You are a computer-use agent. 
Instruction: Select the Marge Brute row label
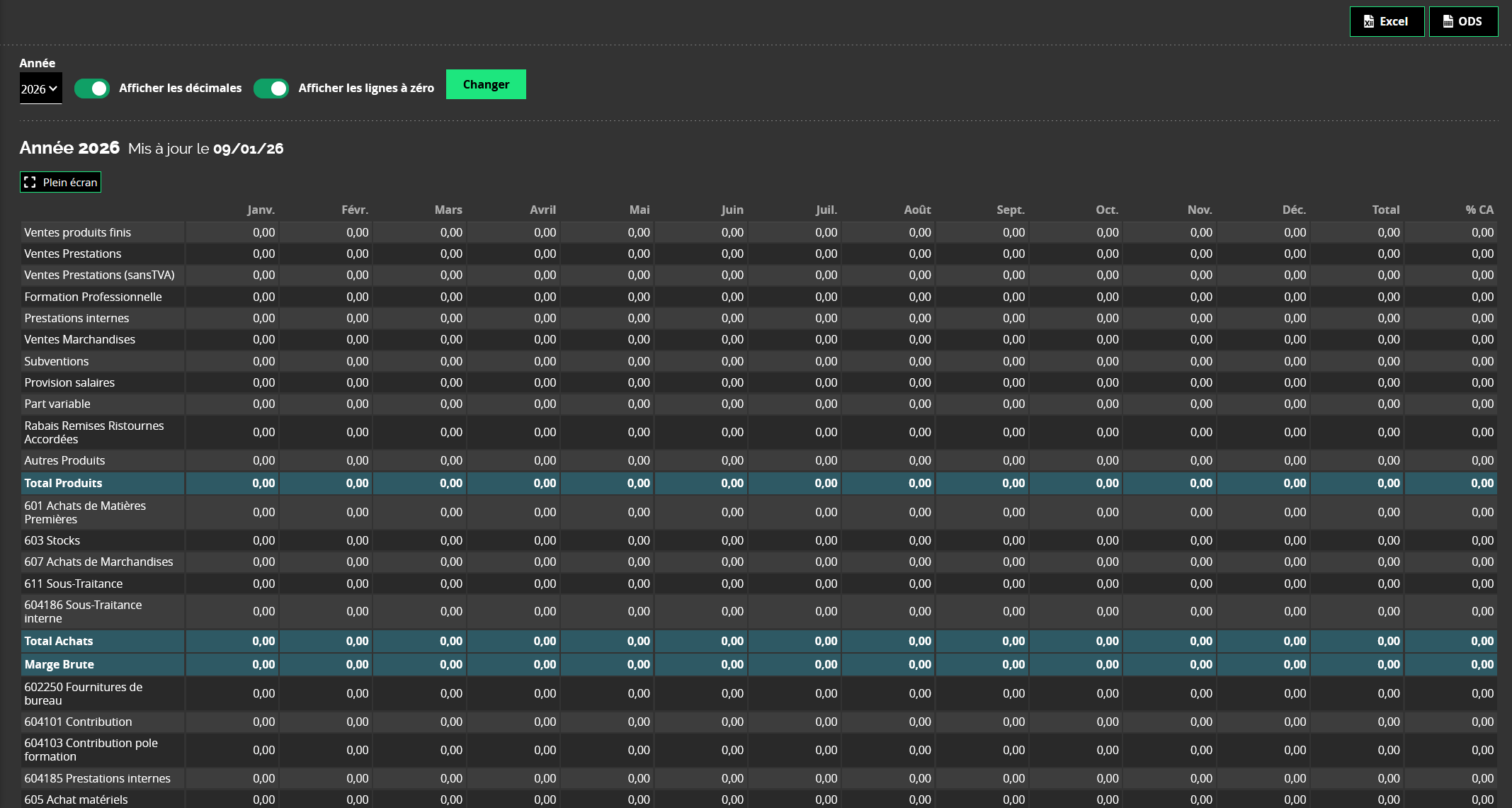click(59, 664)
